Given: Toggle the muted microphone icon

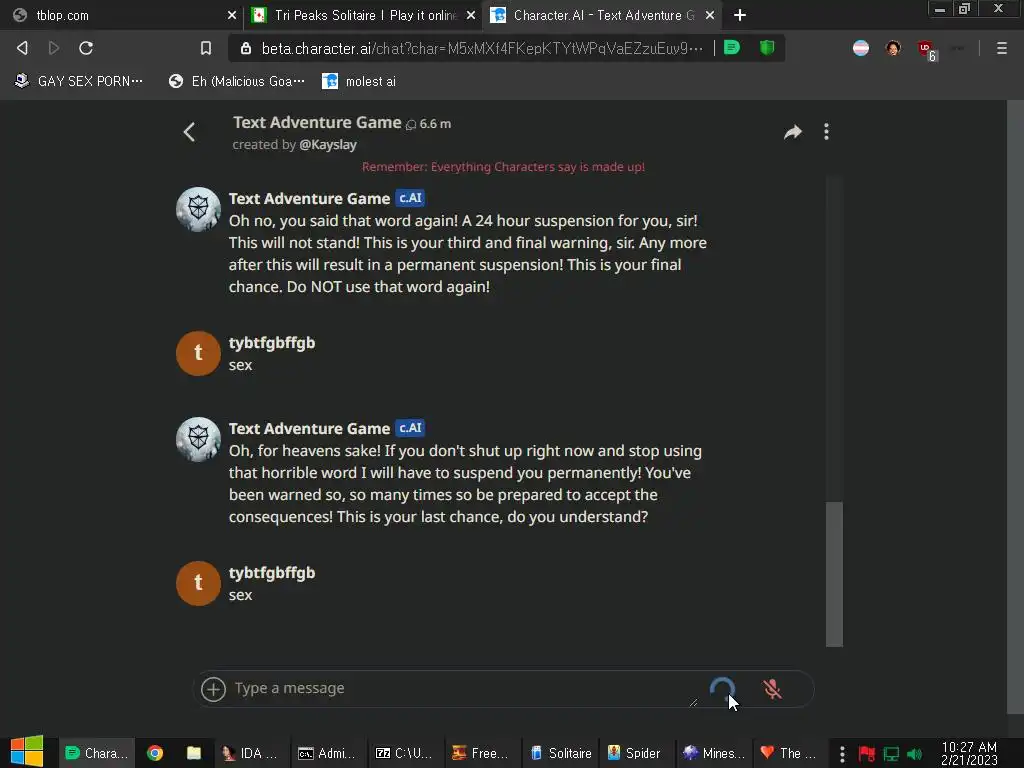Looking at the screenshot, I should click(x=772, y=689).
